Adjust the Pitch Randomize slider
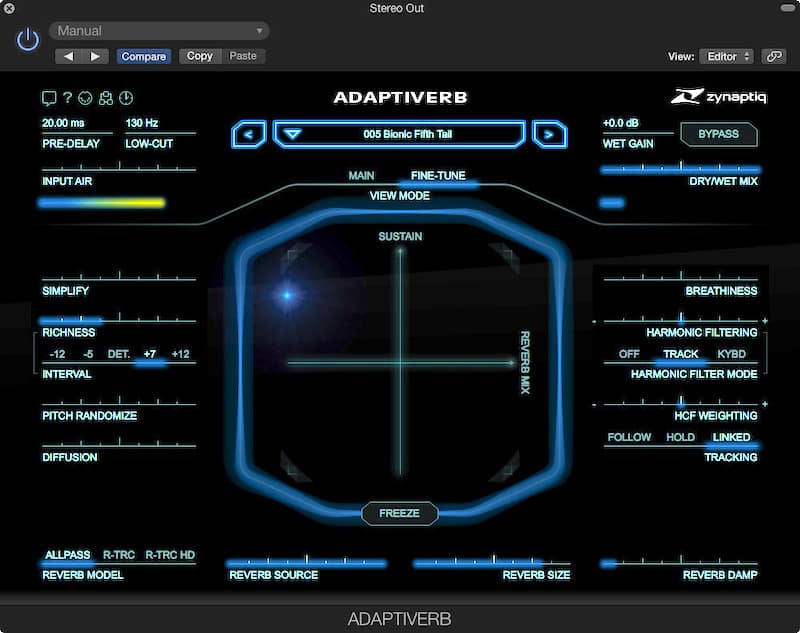800x633 pixels. pos(119,402)
